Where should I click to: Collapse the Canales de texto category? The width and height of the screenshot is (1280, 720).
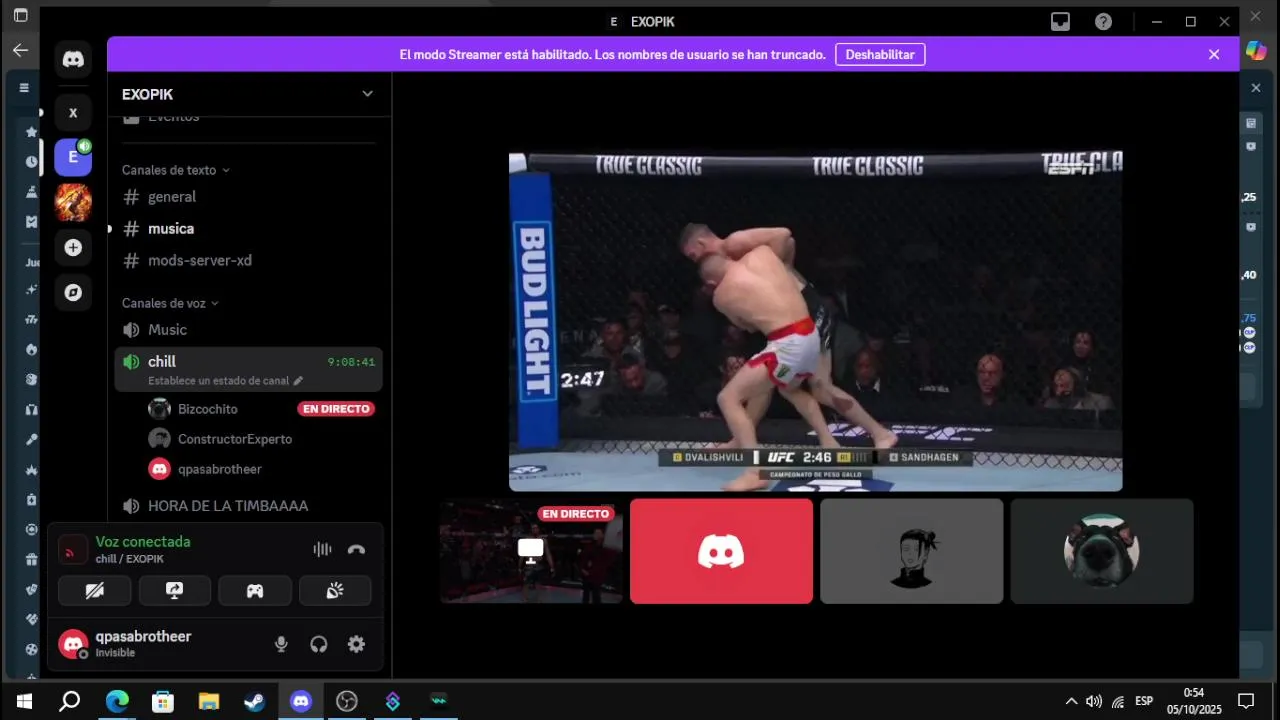(176, 170)
